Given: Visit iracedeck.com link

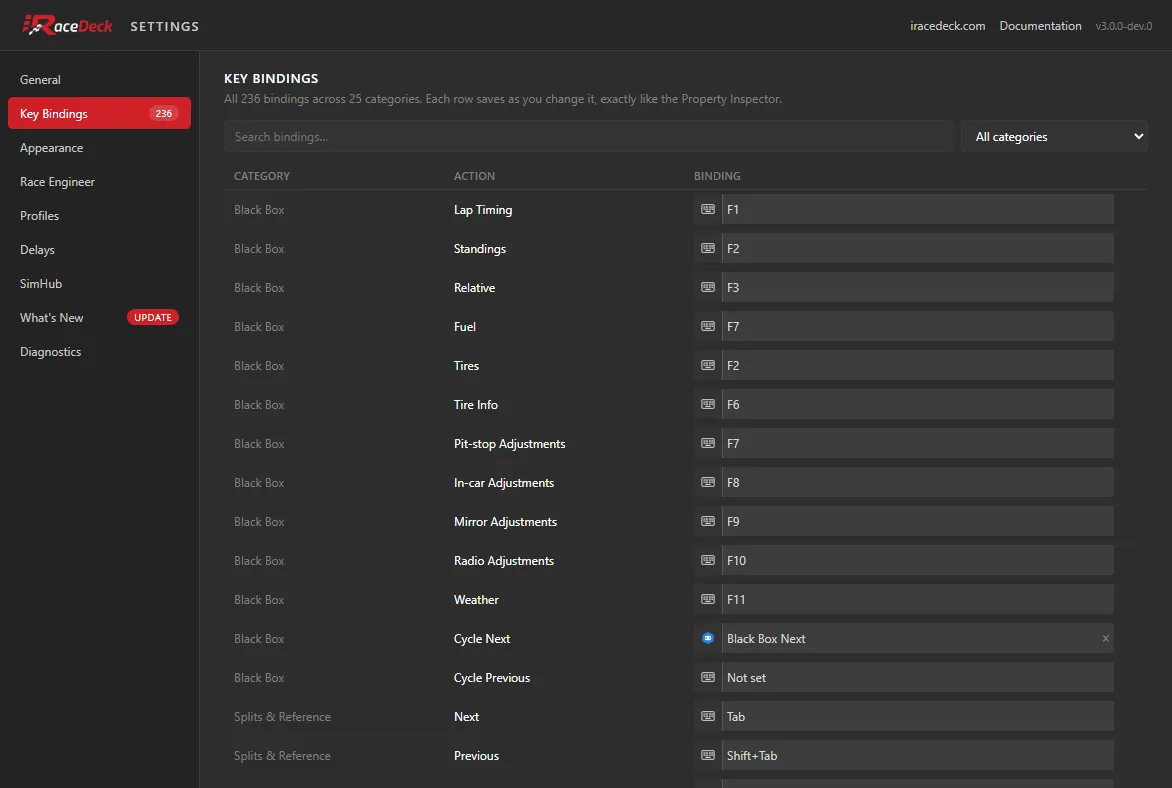Looking at the screenshot, I should coord(947,25).
